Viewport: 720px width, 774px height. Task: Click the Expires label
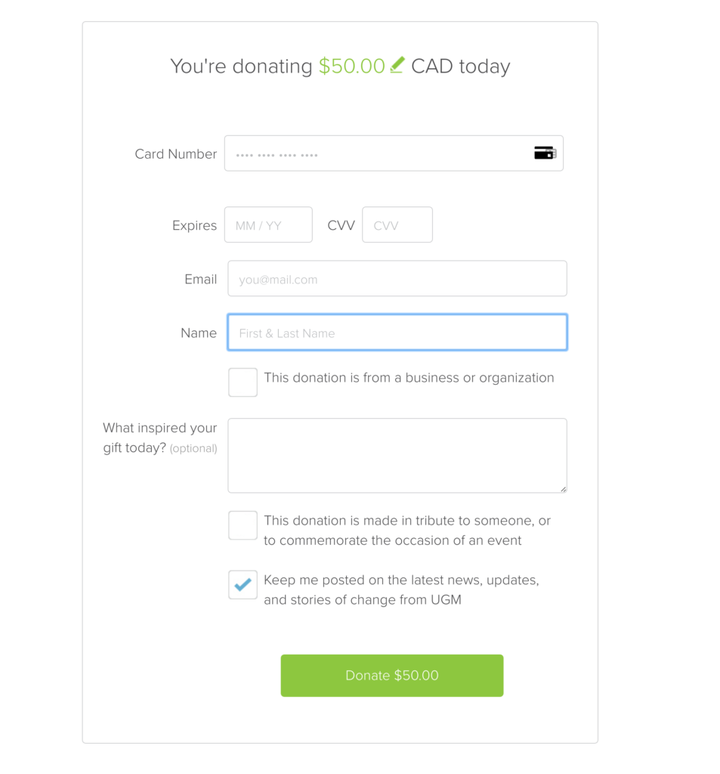[x=194, y=226]
